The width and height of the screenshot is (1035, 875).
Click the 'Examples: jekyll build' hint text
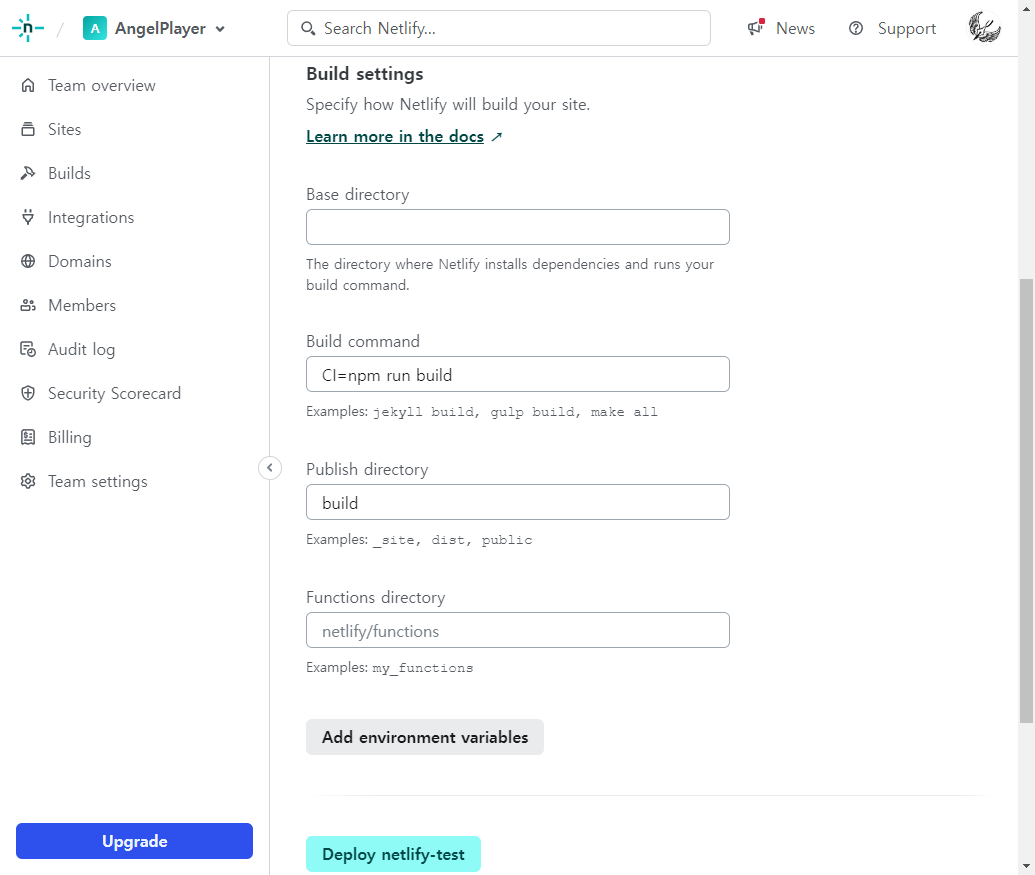482,412
